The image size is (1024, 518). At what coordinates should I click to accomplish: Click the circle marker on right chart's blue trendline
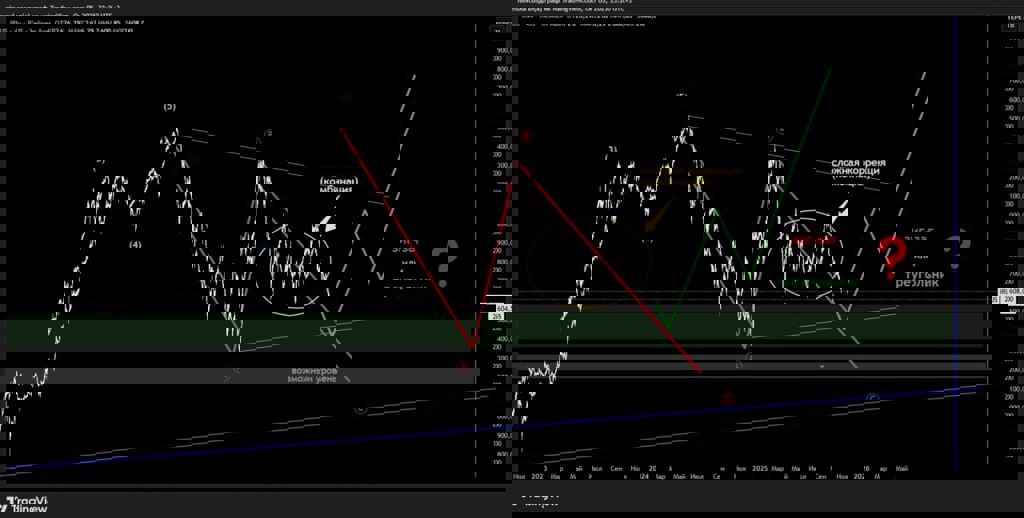(x=872, y=398)
